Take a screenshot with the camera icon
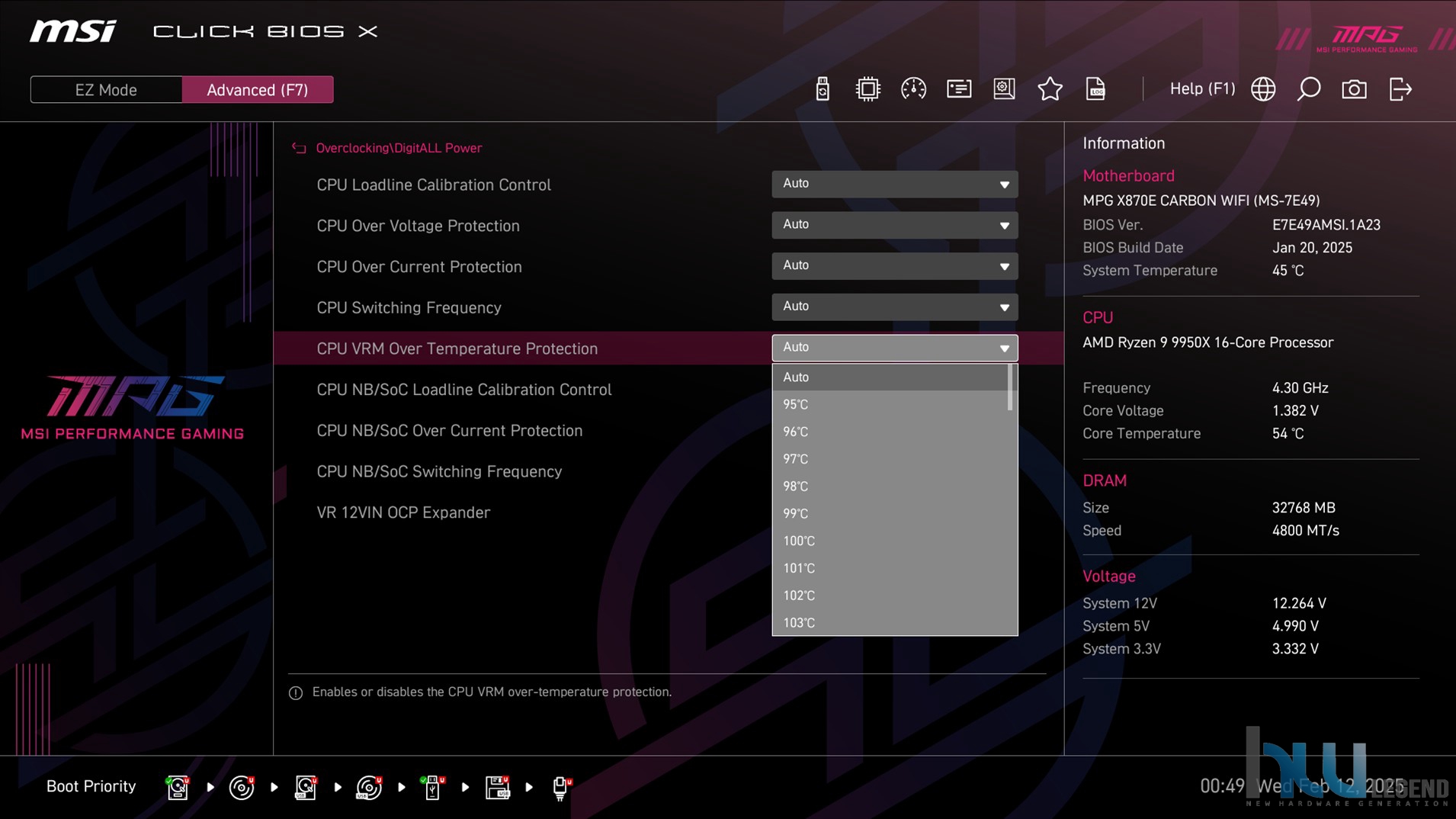 click(1354, 89)
